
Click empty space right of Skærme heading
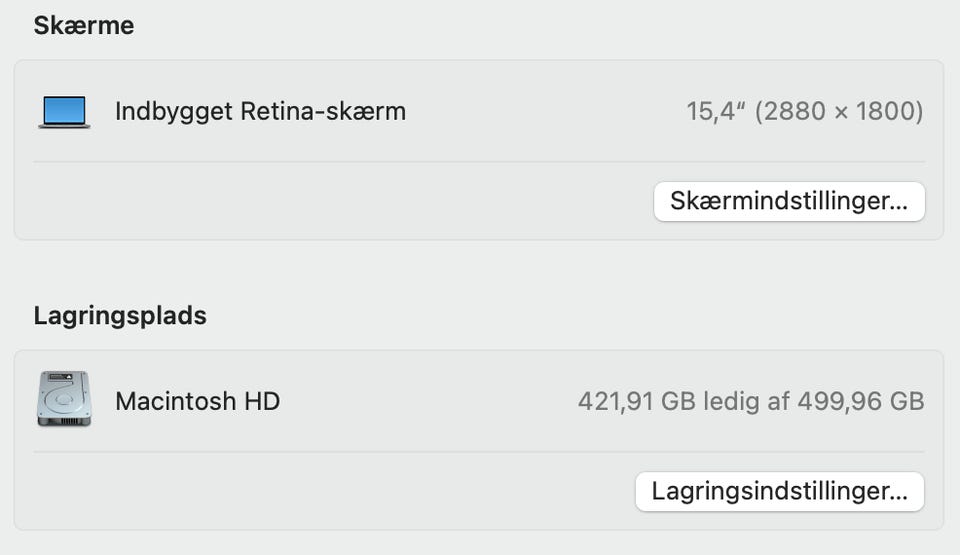pos(500,25)
